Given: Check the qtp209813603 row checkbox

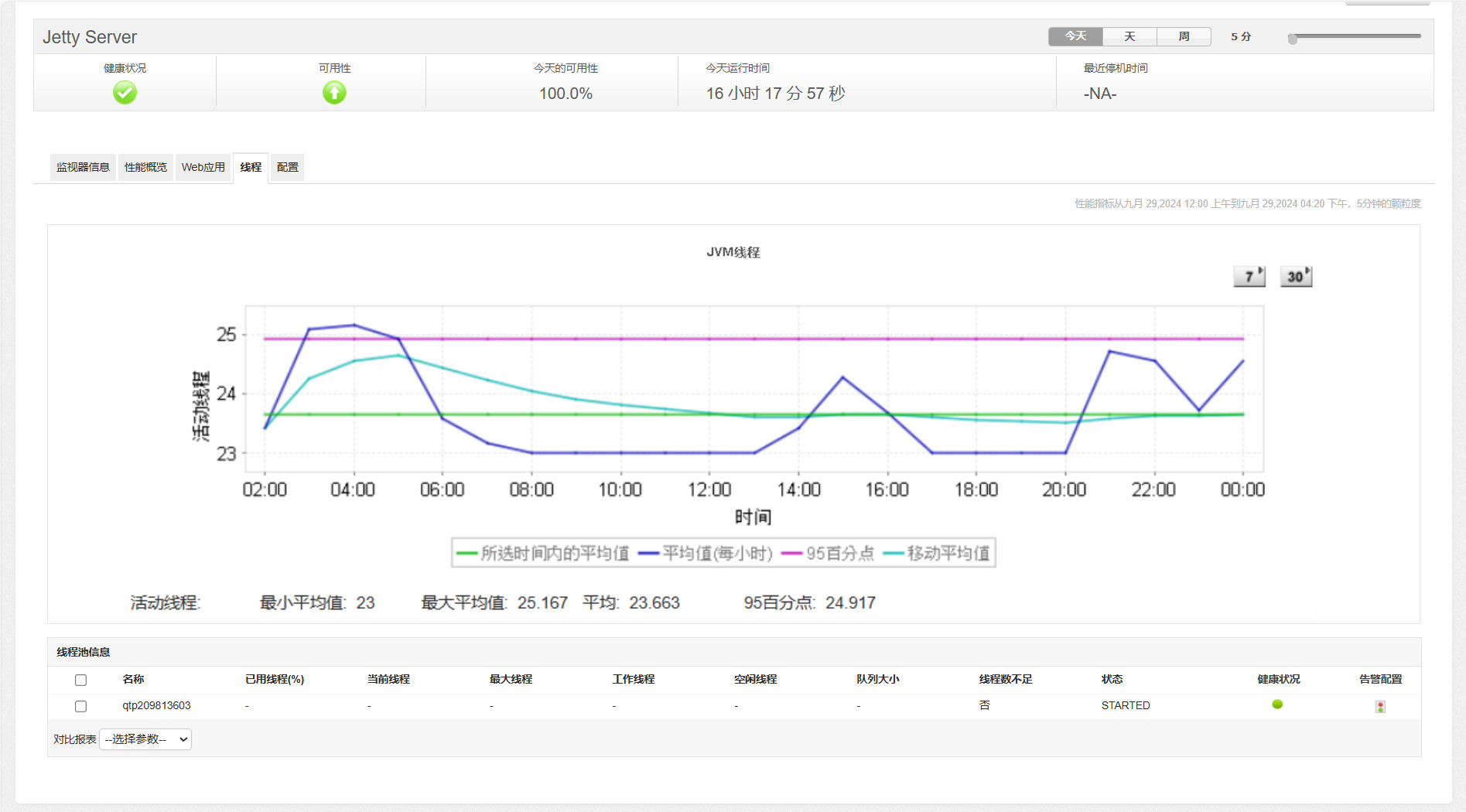Looking at the screenshot, I should pyautogui.click(x=80, y=706).
